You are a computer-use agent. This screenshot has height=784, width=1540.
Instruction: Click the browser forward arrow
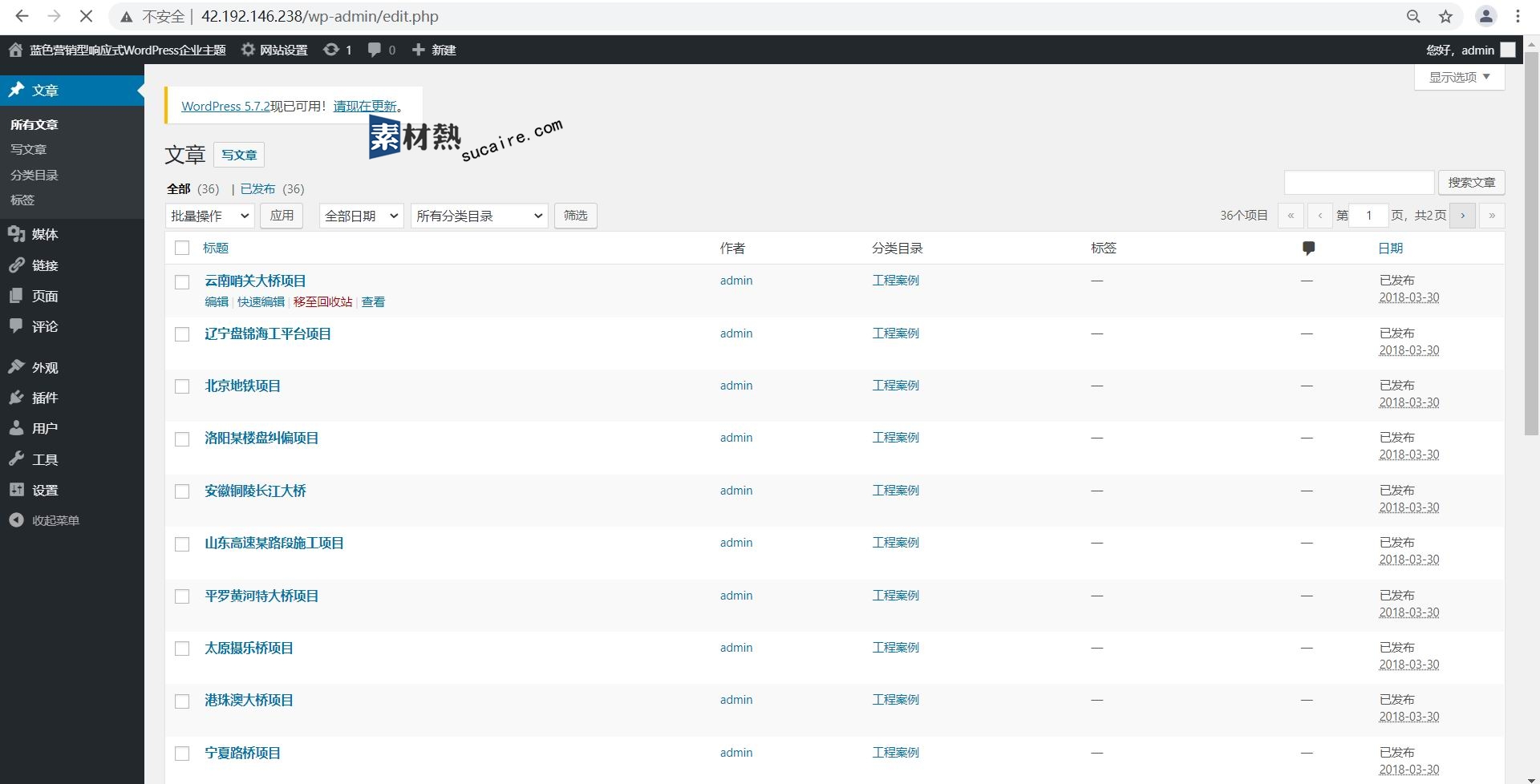[54, 16]
